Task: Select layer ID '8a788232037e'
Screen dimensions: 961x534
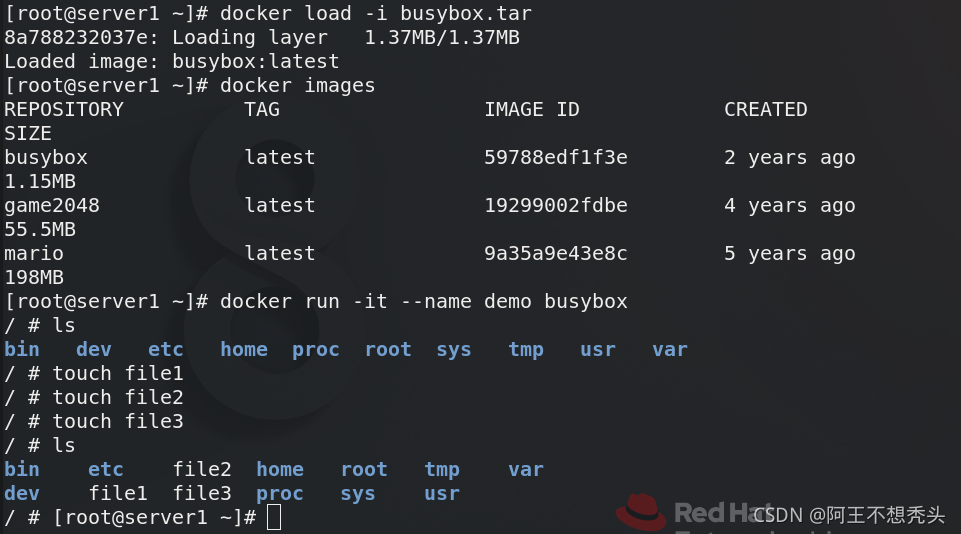Action: [76, 37]
